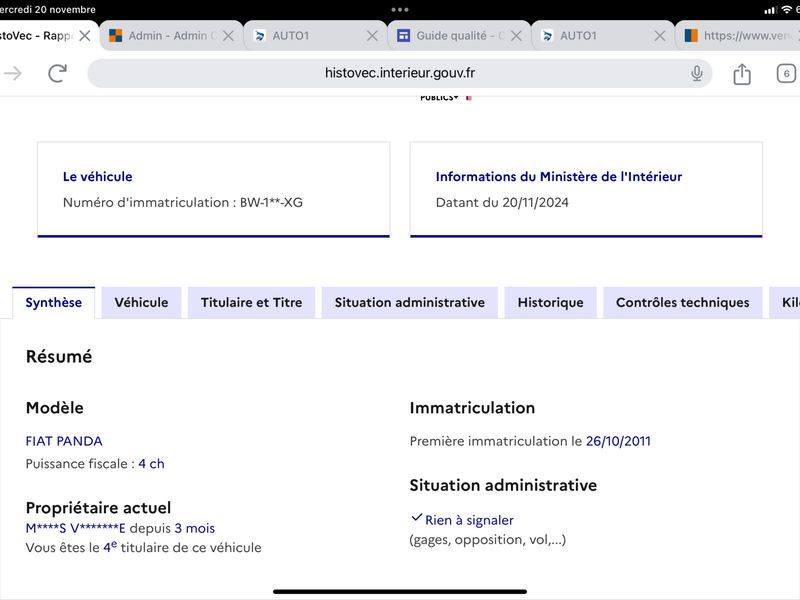This screenshot has height=600, width=800.
Task: Open the Situation administrative tab
Action: click(x=410, y=303)
